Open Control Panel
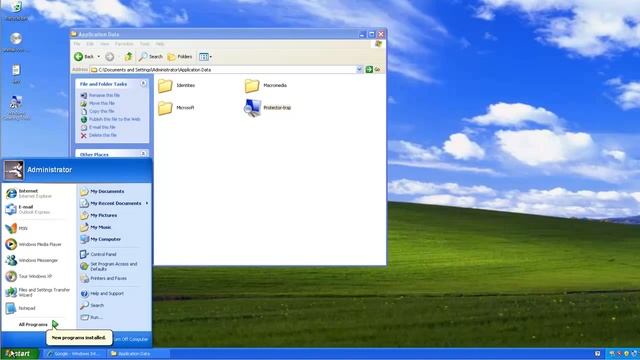The width and height of the screenshot is (640, 360). point(98,254)
